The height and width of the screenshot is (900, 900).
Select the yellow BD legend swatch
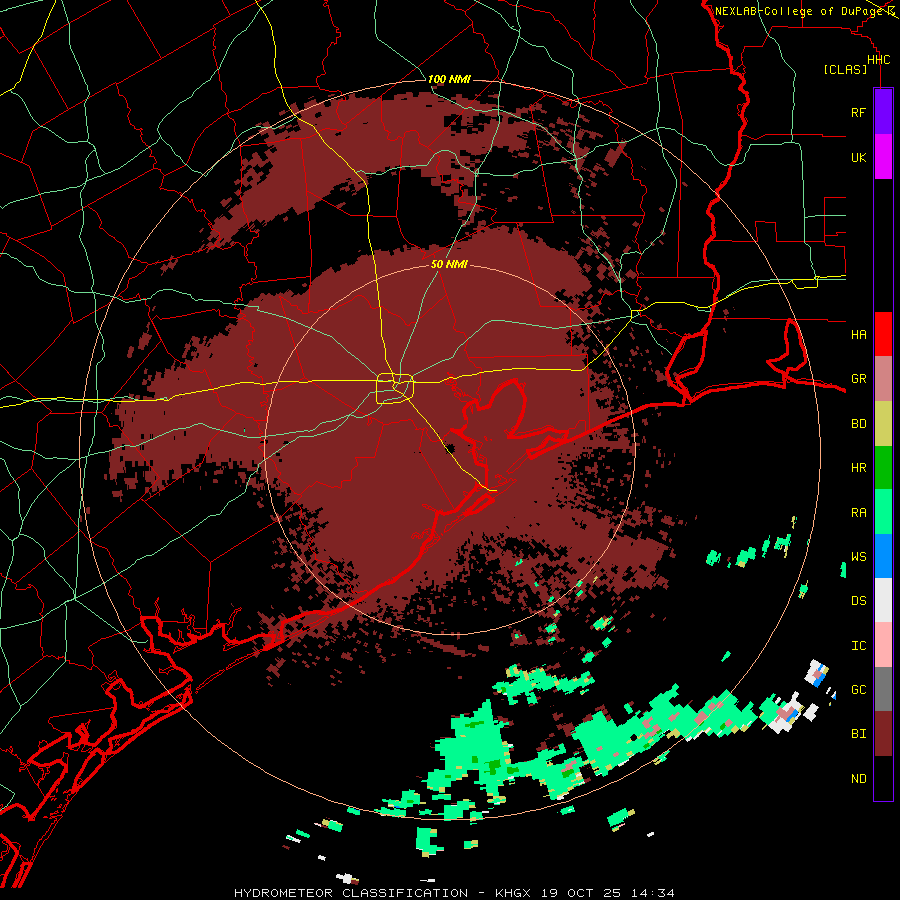pos(883,423)
